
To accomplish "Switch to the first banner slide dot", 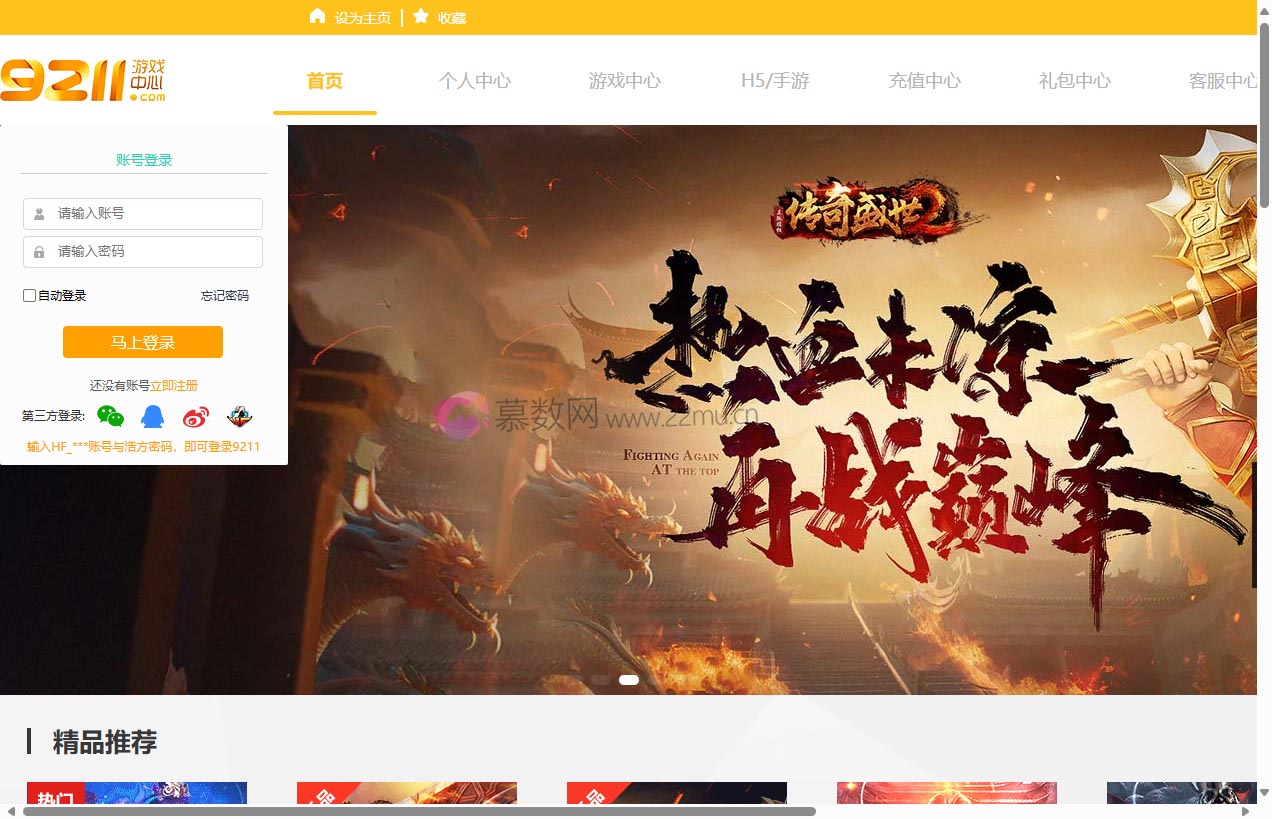I will (x=601, y=680).
